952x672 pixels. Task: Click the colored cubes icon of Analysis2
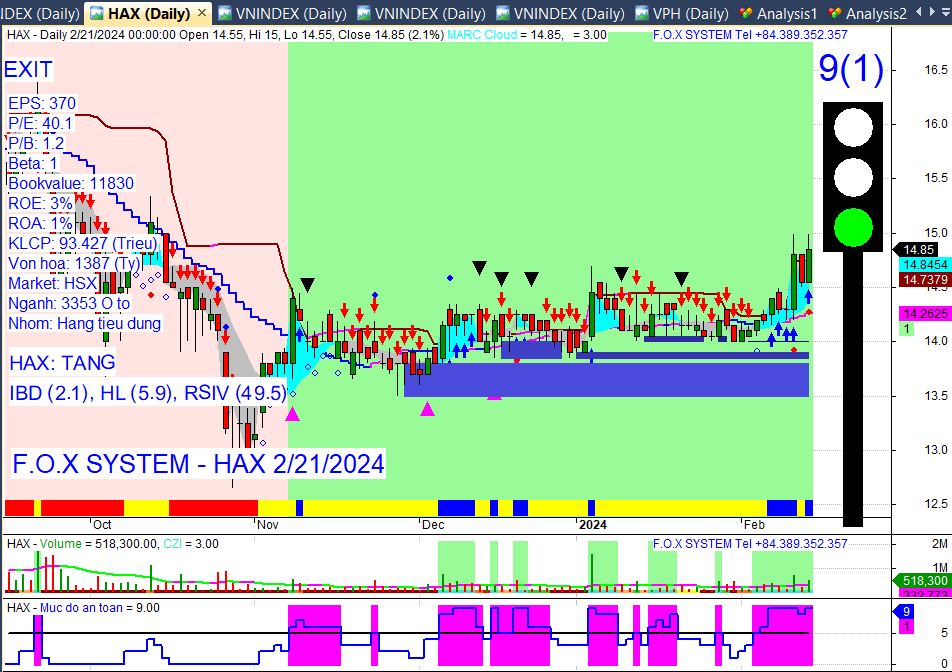pos(835,13)
